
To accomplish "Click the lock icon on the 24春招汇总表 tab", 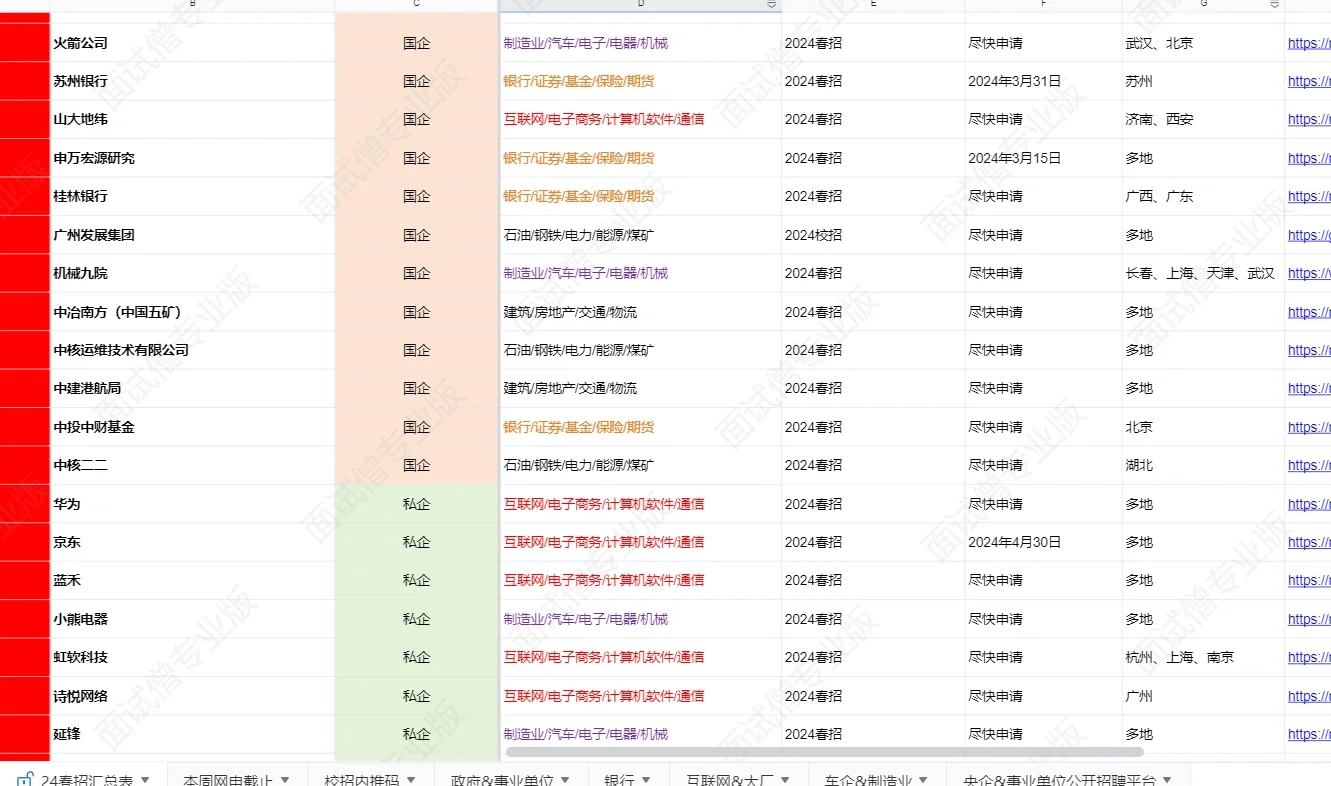I will (x=26, y=780).
